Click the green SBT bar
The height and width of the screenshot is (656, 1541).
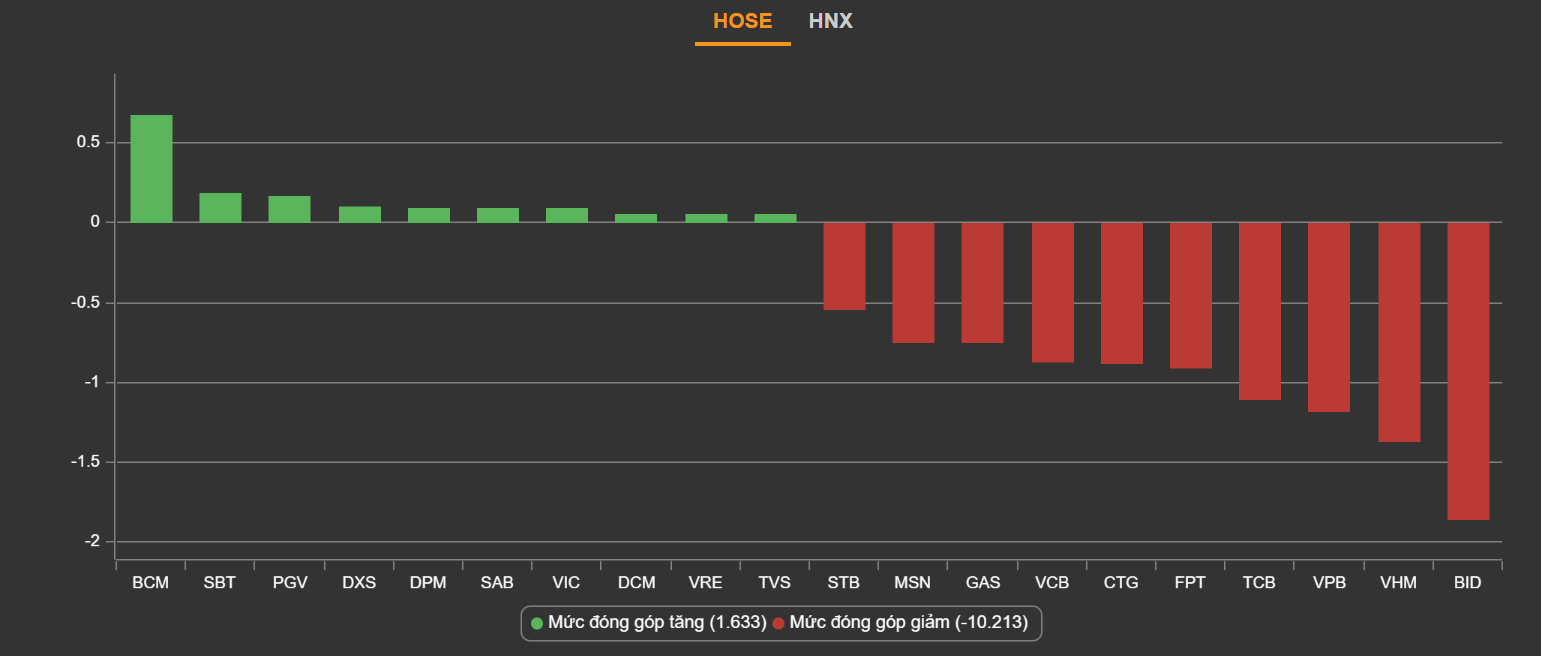[x=220, y=207]
